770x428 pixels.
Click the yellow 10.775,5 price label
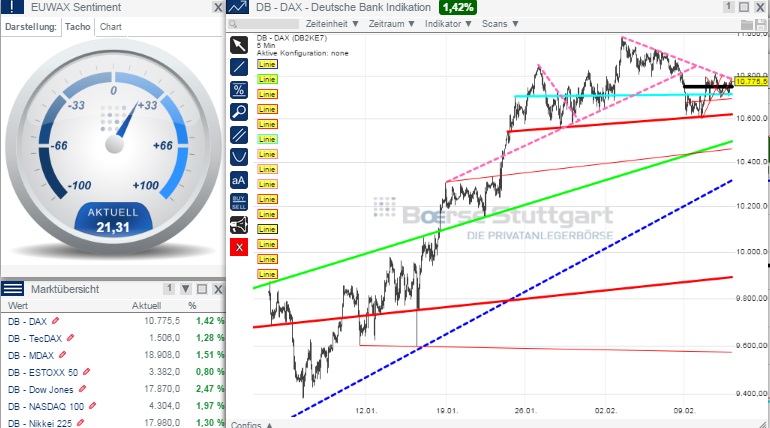tap(751, 81)
